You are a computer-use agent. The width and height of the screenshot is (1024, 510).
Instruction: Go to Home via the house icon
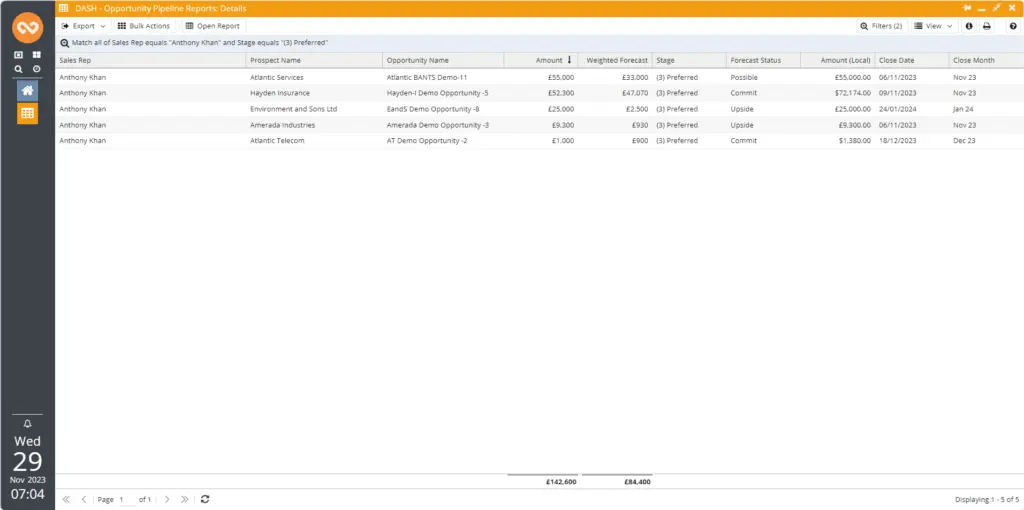[x=27, y=91]
